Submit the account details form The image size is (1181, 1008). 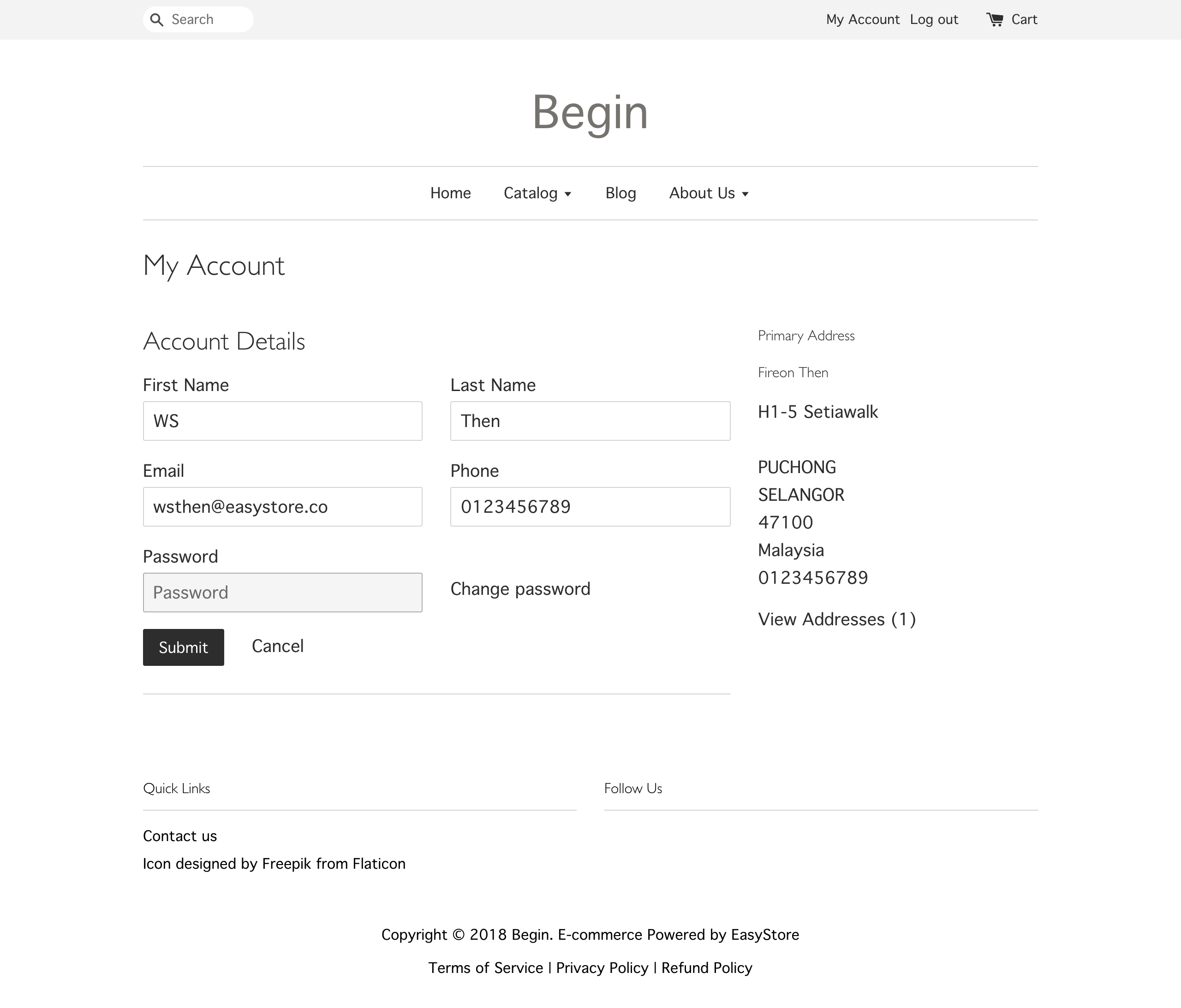click(x=184, y=647)
